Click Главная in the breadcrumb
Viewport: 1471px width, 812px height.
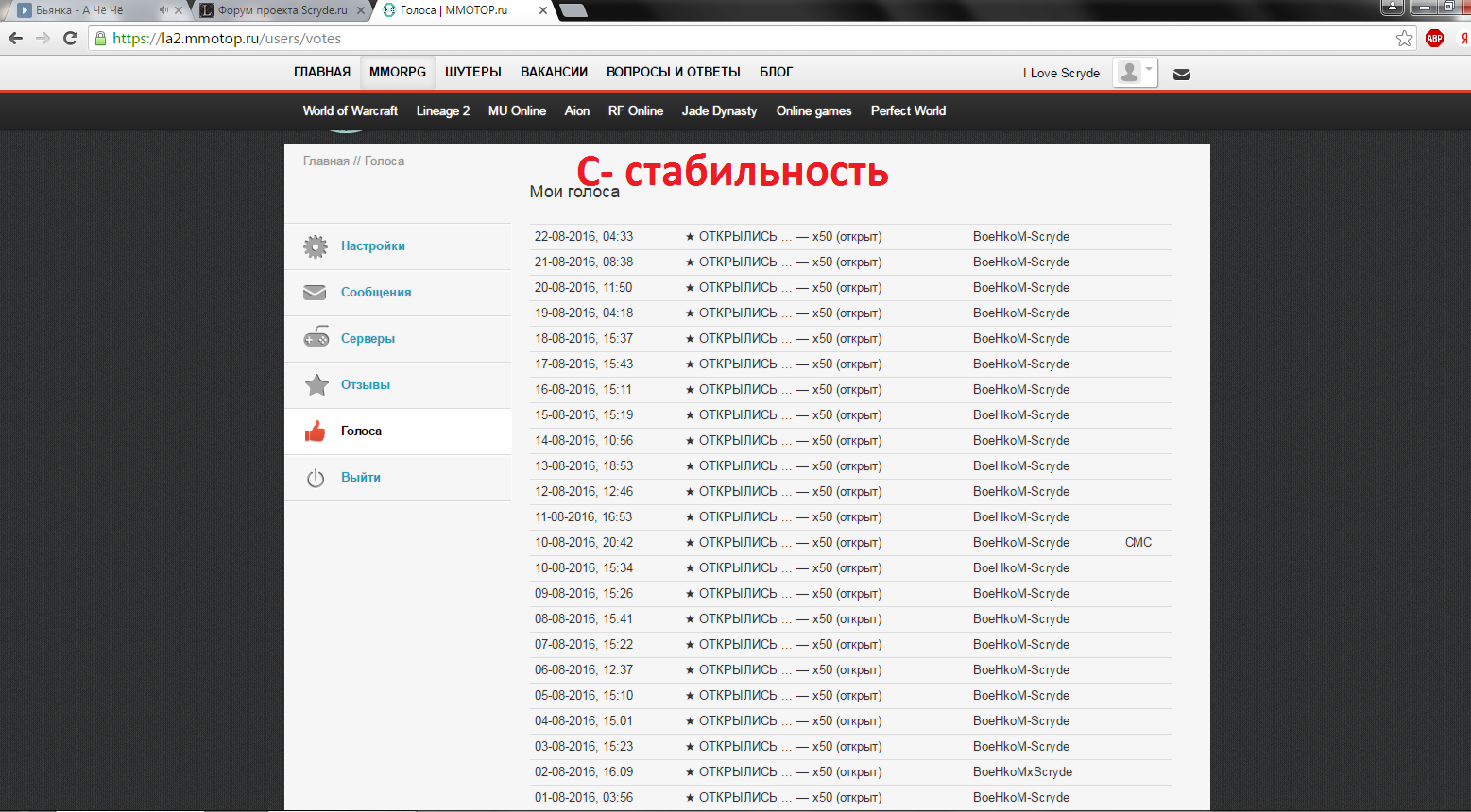point(326,161)
